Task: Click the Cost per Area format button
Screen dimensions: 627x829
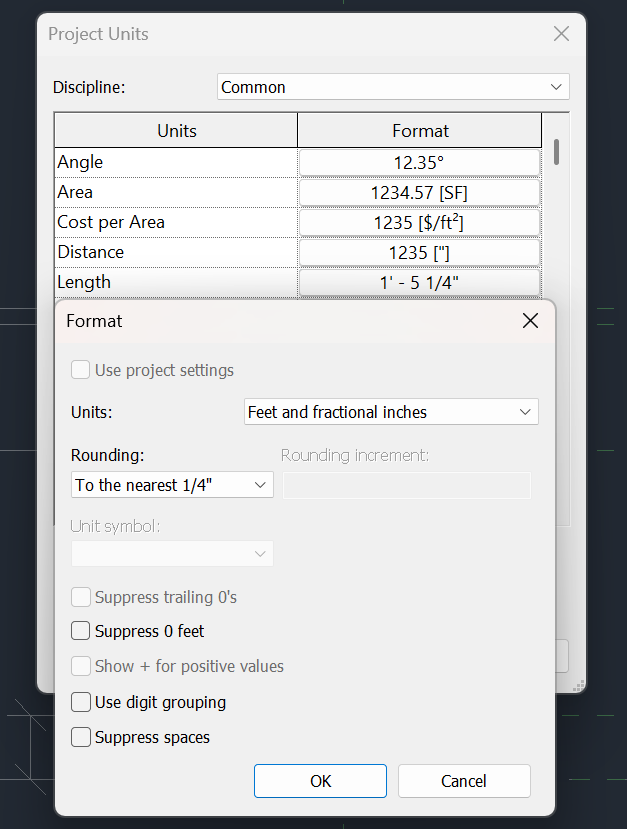Action: [420, 222]
